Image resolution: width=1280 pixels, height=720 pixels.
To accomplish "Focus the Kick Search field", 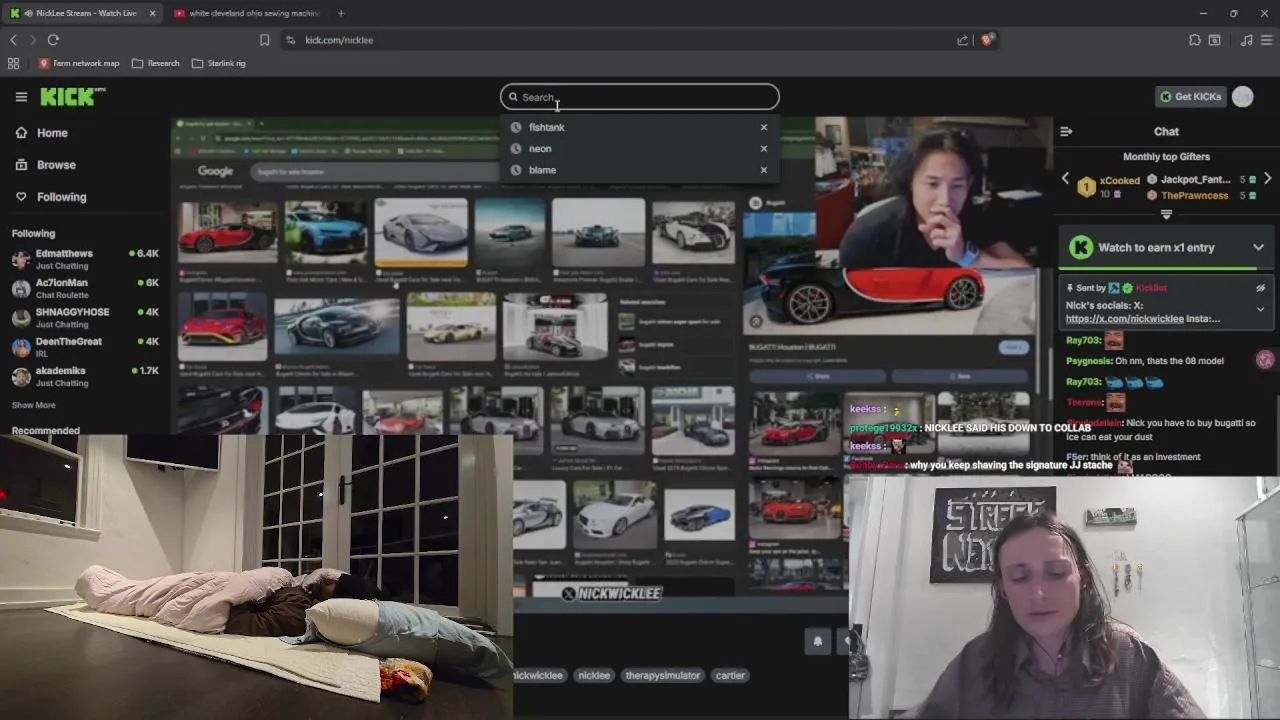I will (x=640, y=97).
